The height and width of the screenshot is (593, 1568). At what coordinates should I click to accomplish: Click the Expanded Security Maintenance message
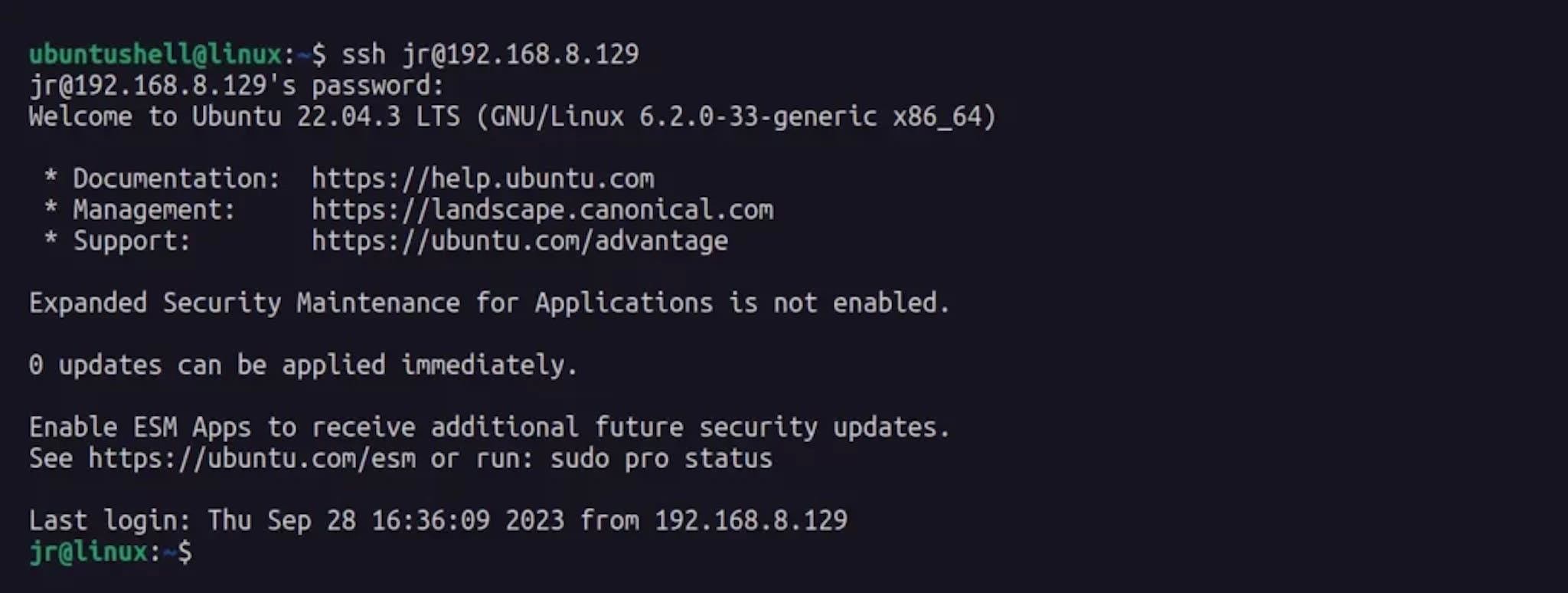(x=488, y=303)
